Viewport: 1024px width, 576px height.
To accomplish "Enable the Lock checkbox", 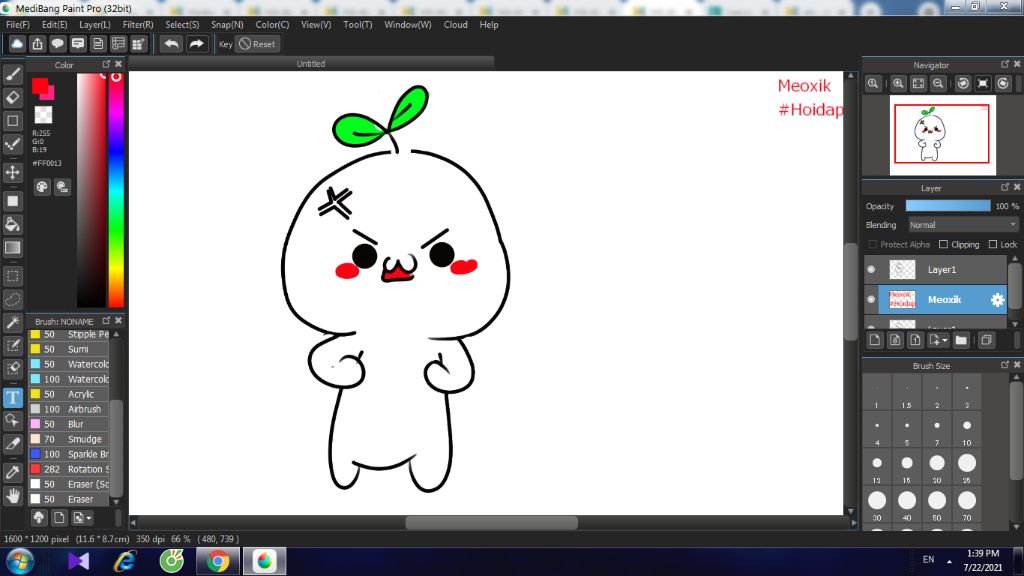I will (993, 244).
